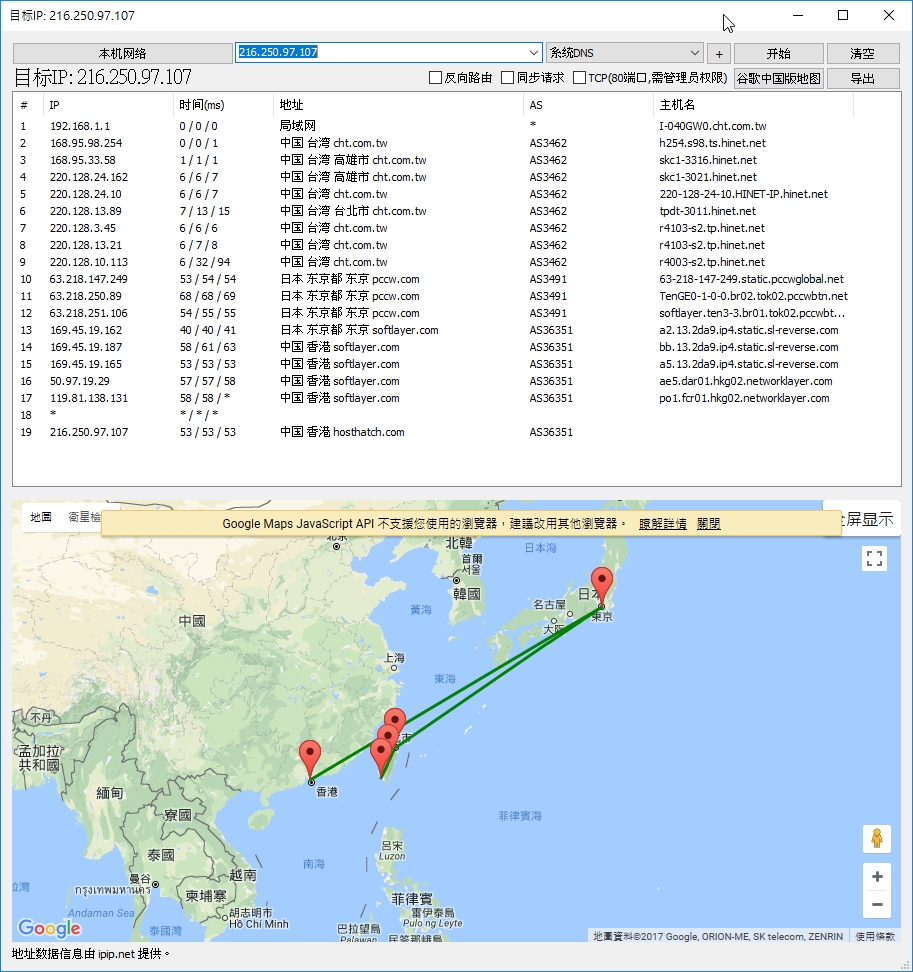Open the 瞭解詳情 link
This screenshot has width=913, height=972.
pos(663,524)
